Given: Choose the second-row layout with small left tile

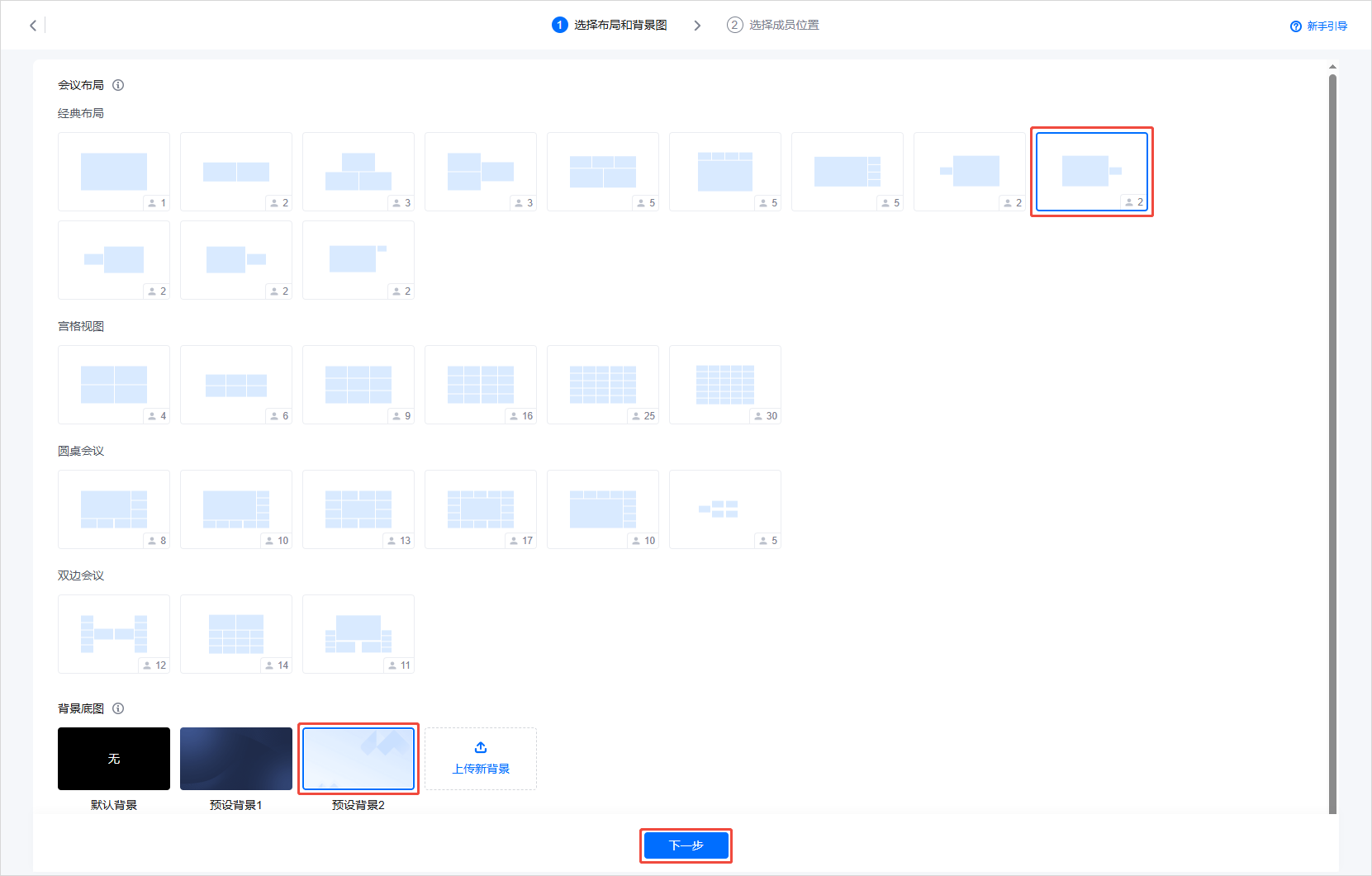Looking at the screenshot, I should click(114, 260).
